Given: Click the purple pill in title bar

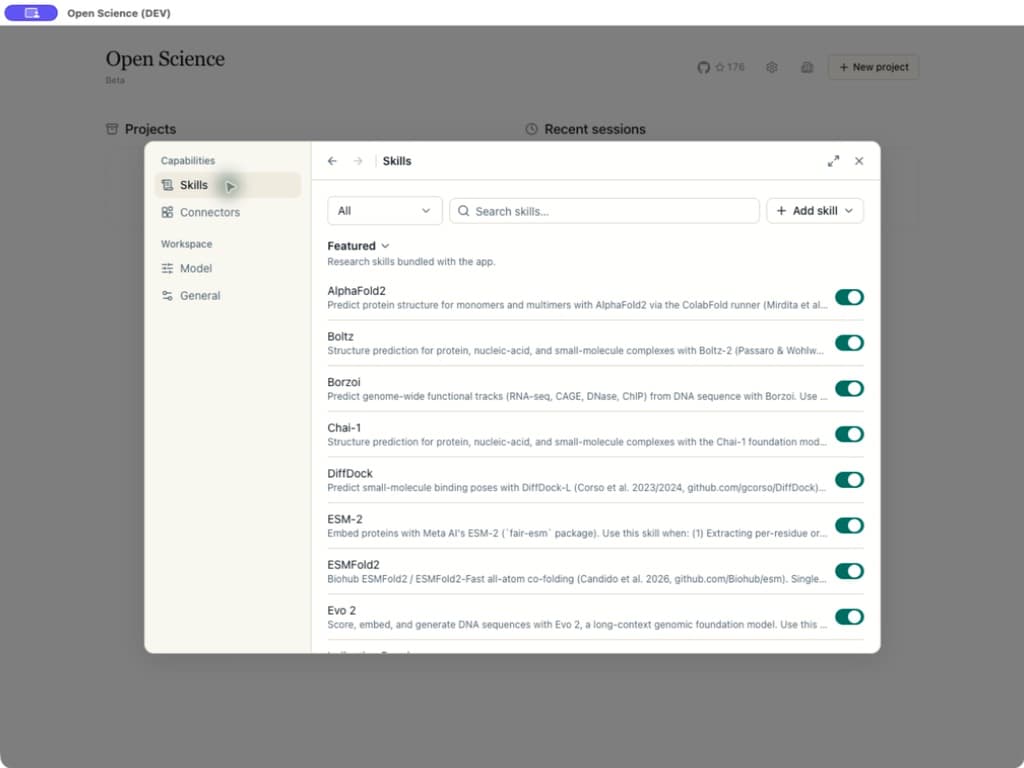Looking at the screenshot, I should pos(31,13).
